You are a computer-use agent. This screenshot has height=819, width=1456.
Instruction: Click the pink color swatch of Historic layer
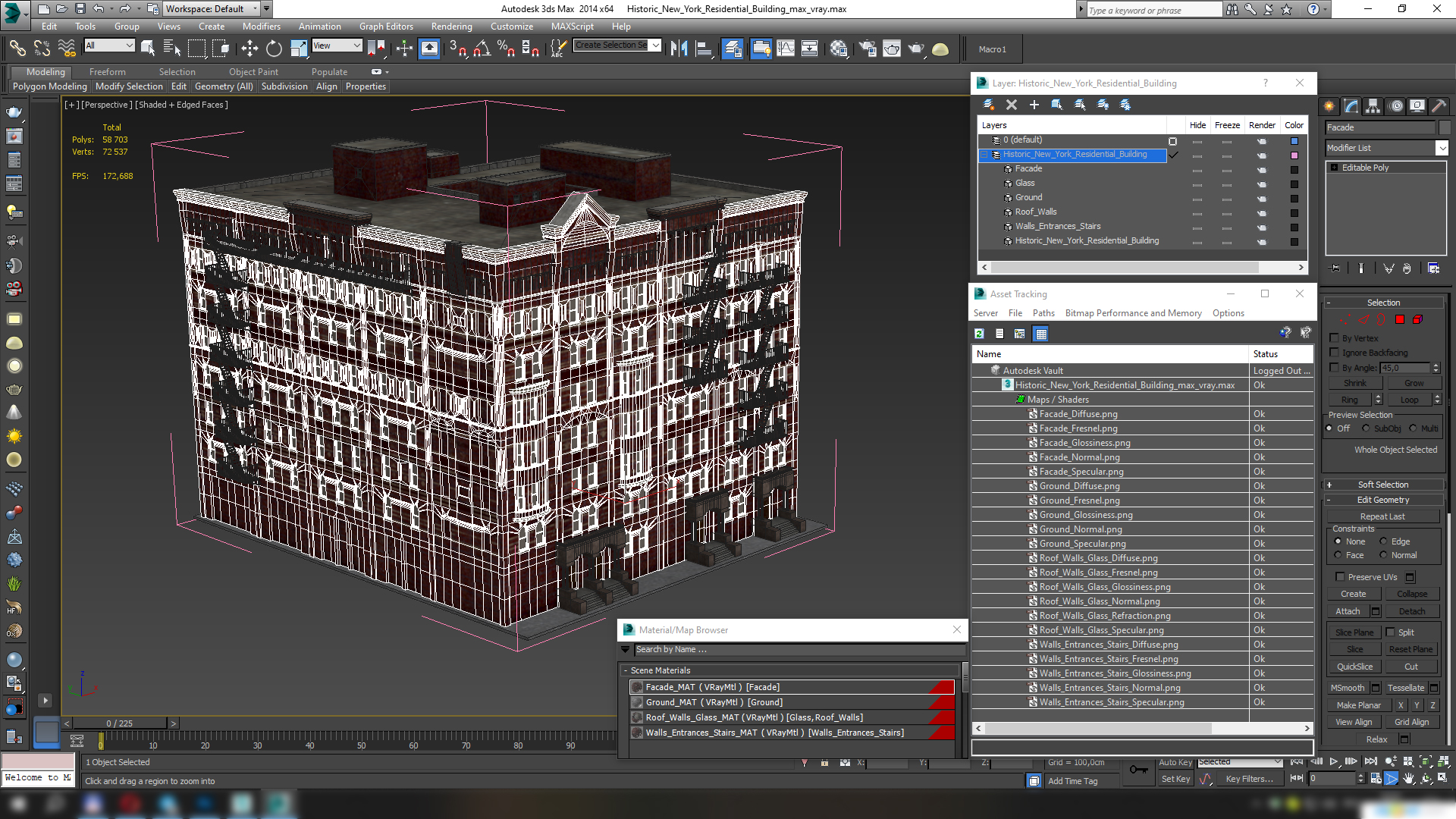(x=1294, y=155)
